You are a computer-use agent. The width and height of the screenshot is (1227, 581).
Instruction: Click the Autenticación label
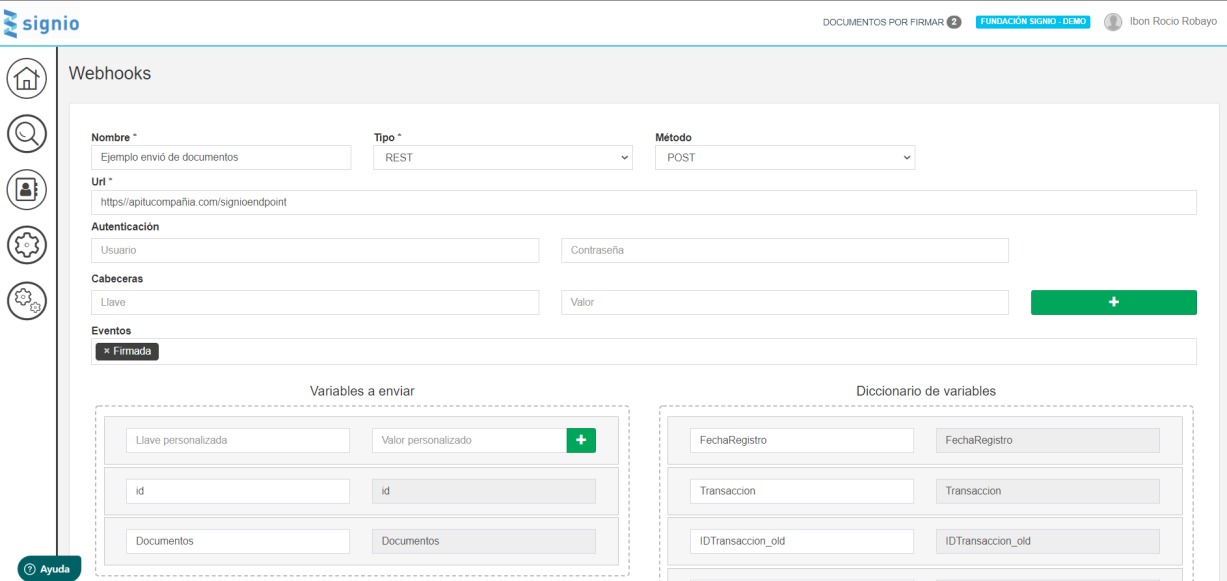[125, 227]
